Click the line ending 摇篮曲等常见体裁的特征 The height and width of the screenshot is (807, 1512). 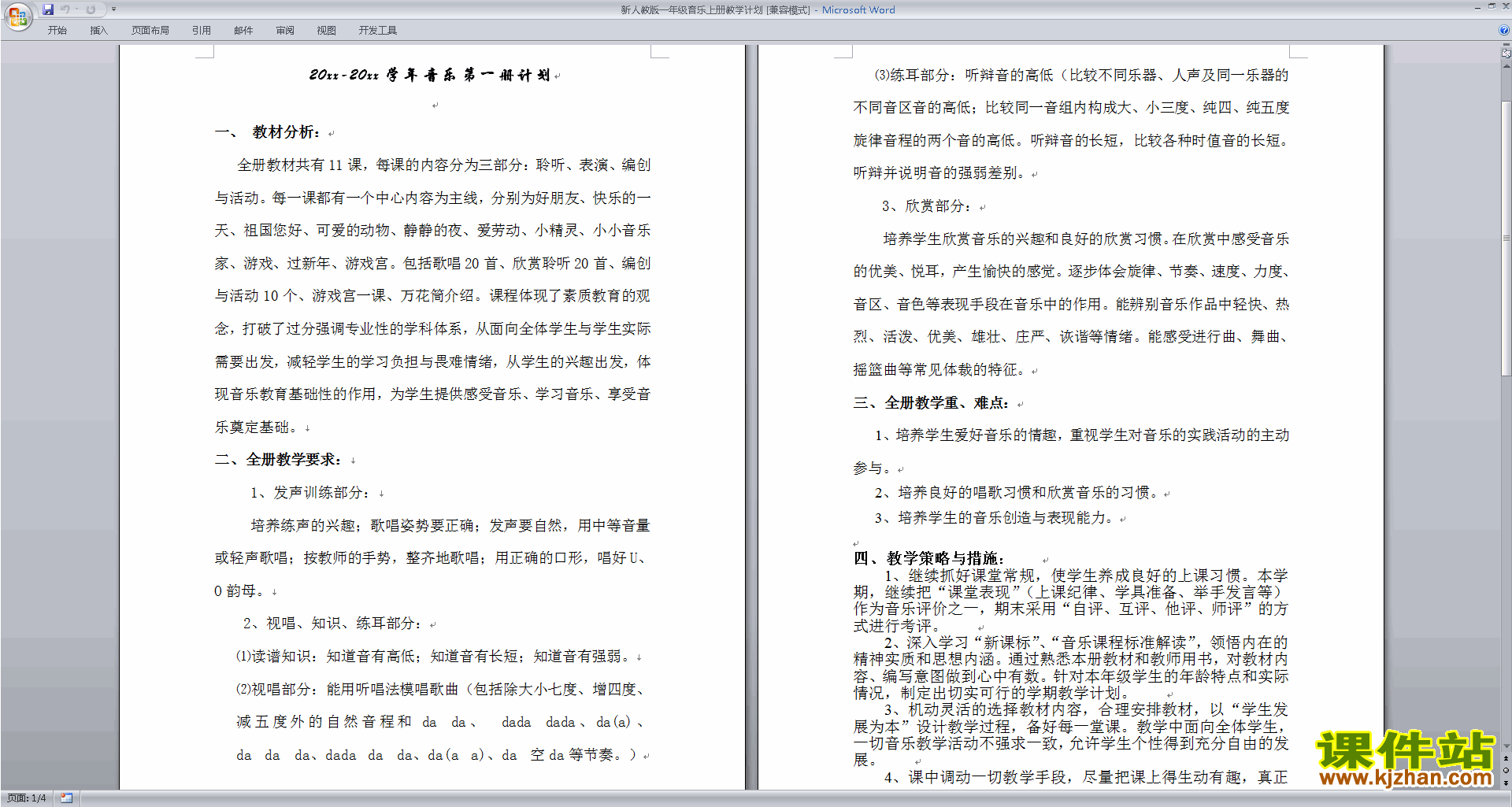click(939, 370)
